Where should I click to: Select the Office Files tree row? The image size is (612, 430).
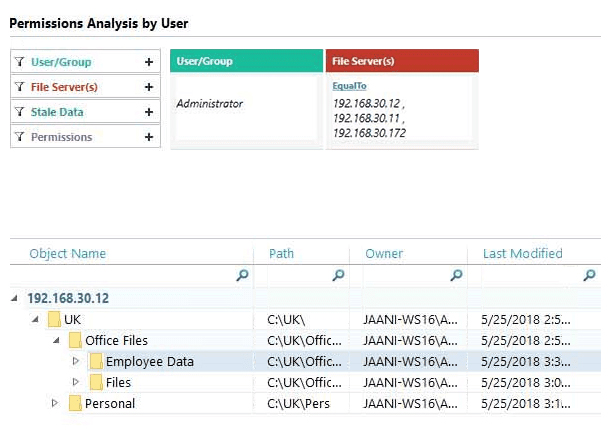pyautogui.click(x=305, y=341)
